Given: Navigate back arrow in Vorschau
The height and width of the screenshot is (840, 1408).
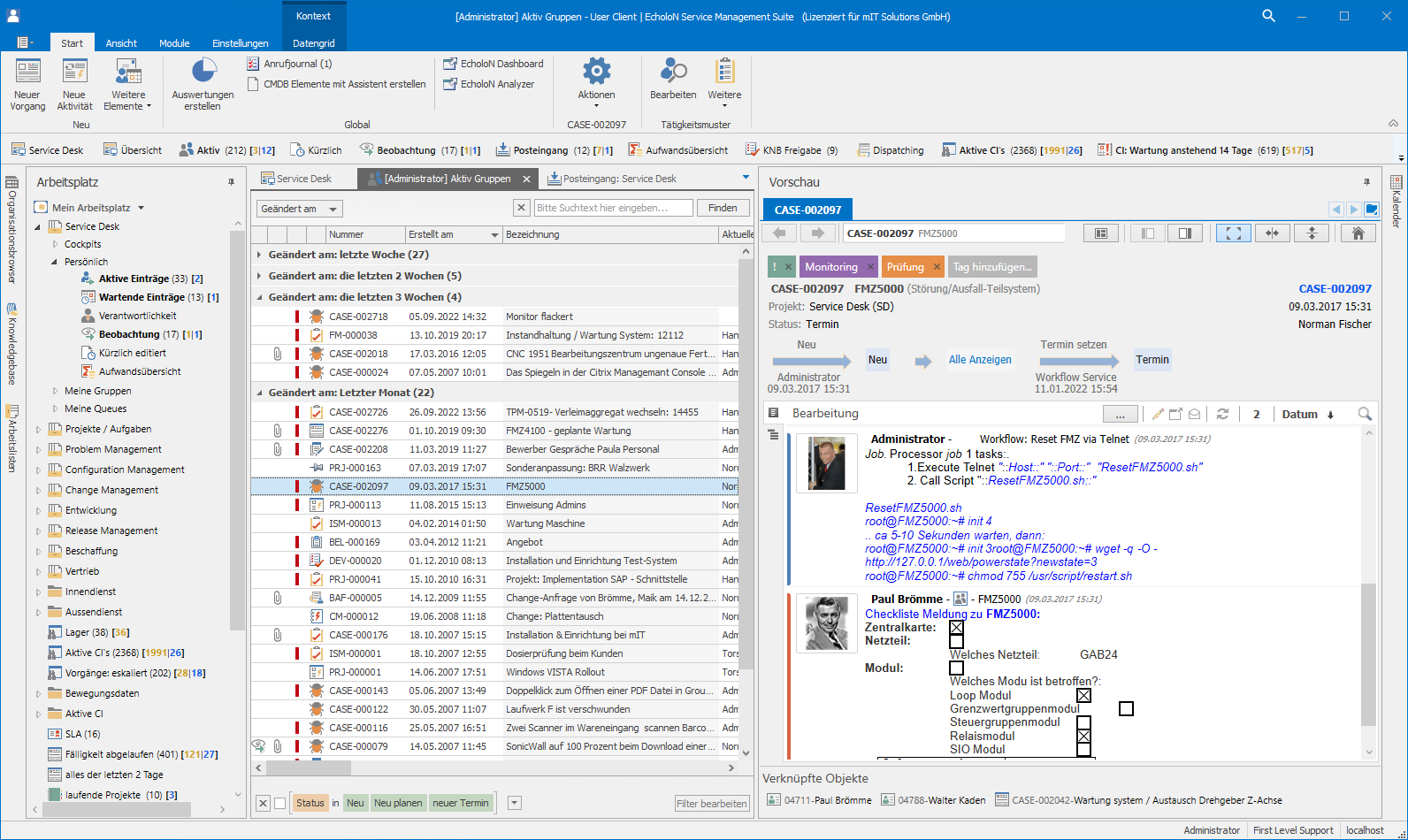Looking at the screenshot, I should [x=779, y=233].
